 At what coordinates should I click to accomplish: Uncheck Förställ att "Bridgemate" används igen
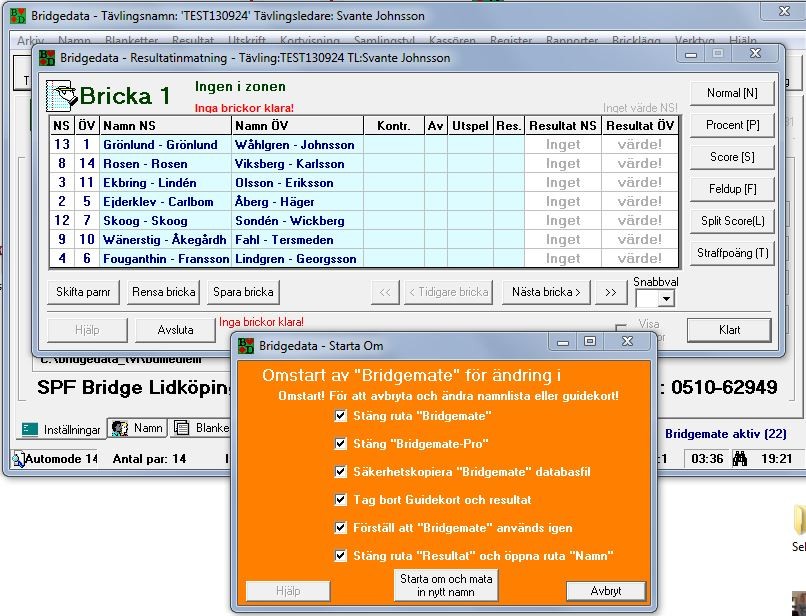pyautogui.click(x=340, y=528)
